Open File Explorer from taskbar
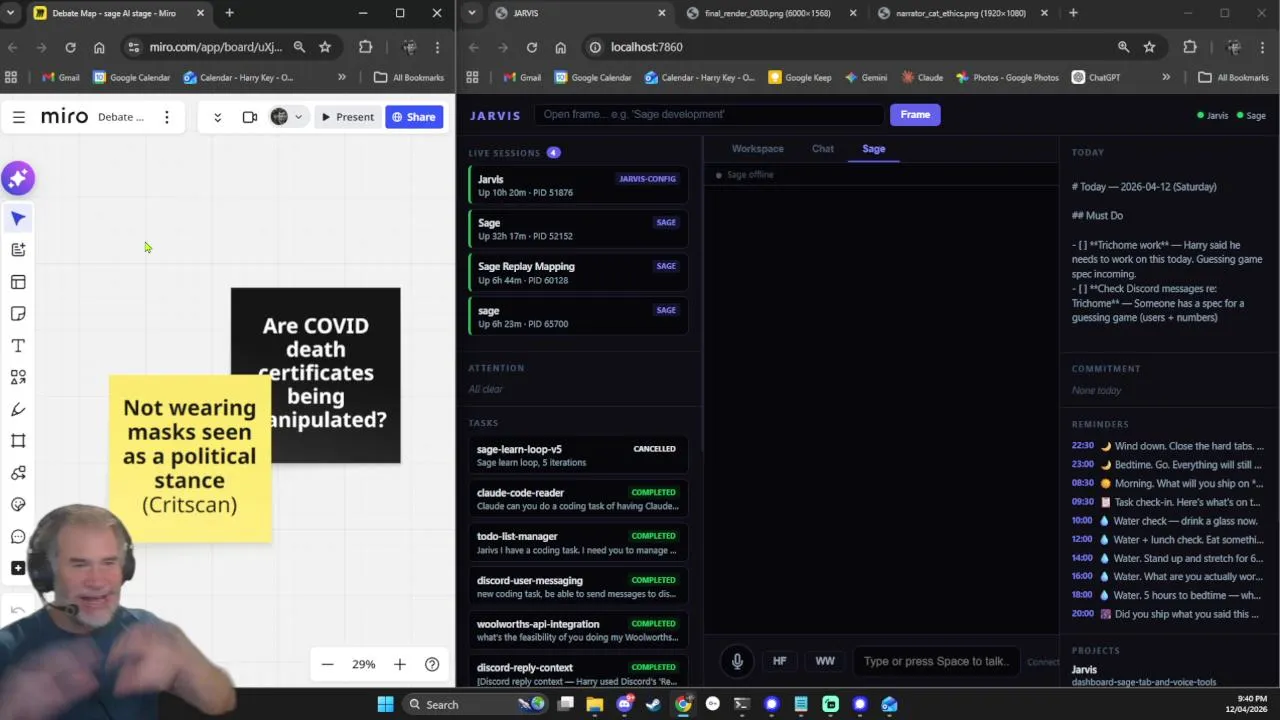The image size is (1280, 720). [595, 704]
